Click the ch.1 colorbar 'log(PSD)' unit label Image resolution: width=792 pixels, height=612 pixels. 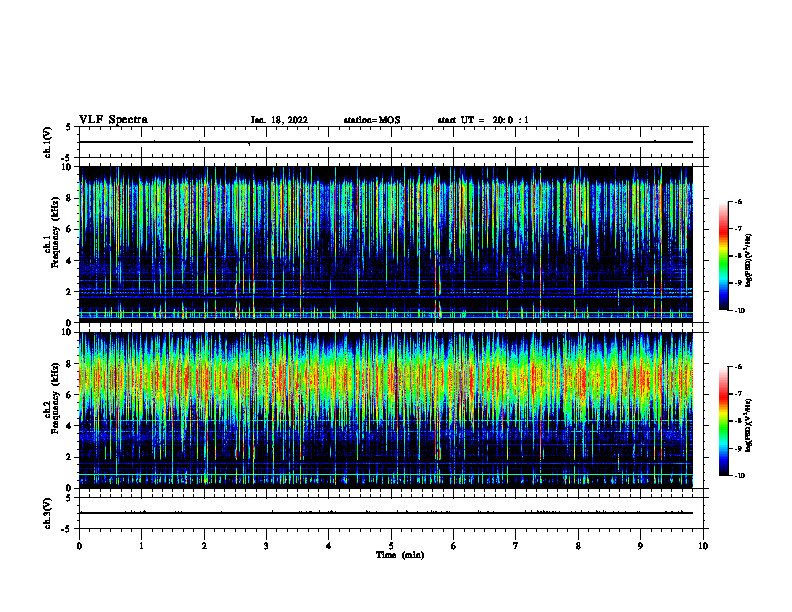click(x=749, y=261)
